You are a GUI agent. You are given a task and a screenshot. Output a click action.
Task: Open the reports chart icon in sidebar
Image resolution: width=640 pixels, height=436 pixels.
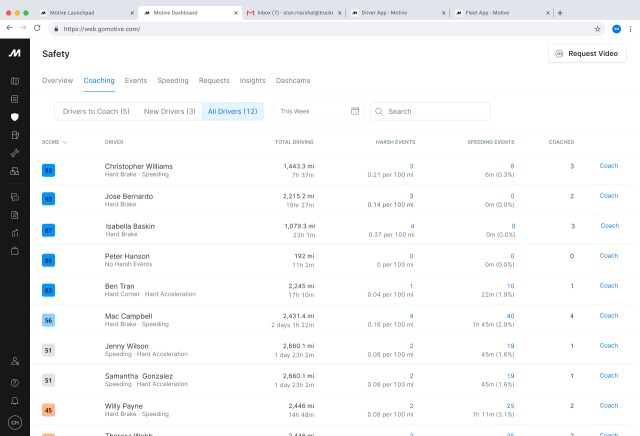[x=14, y=233]
